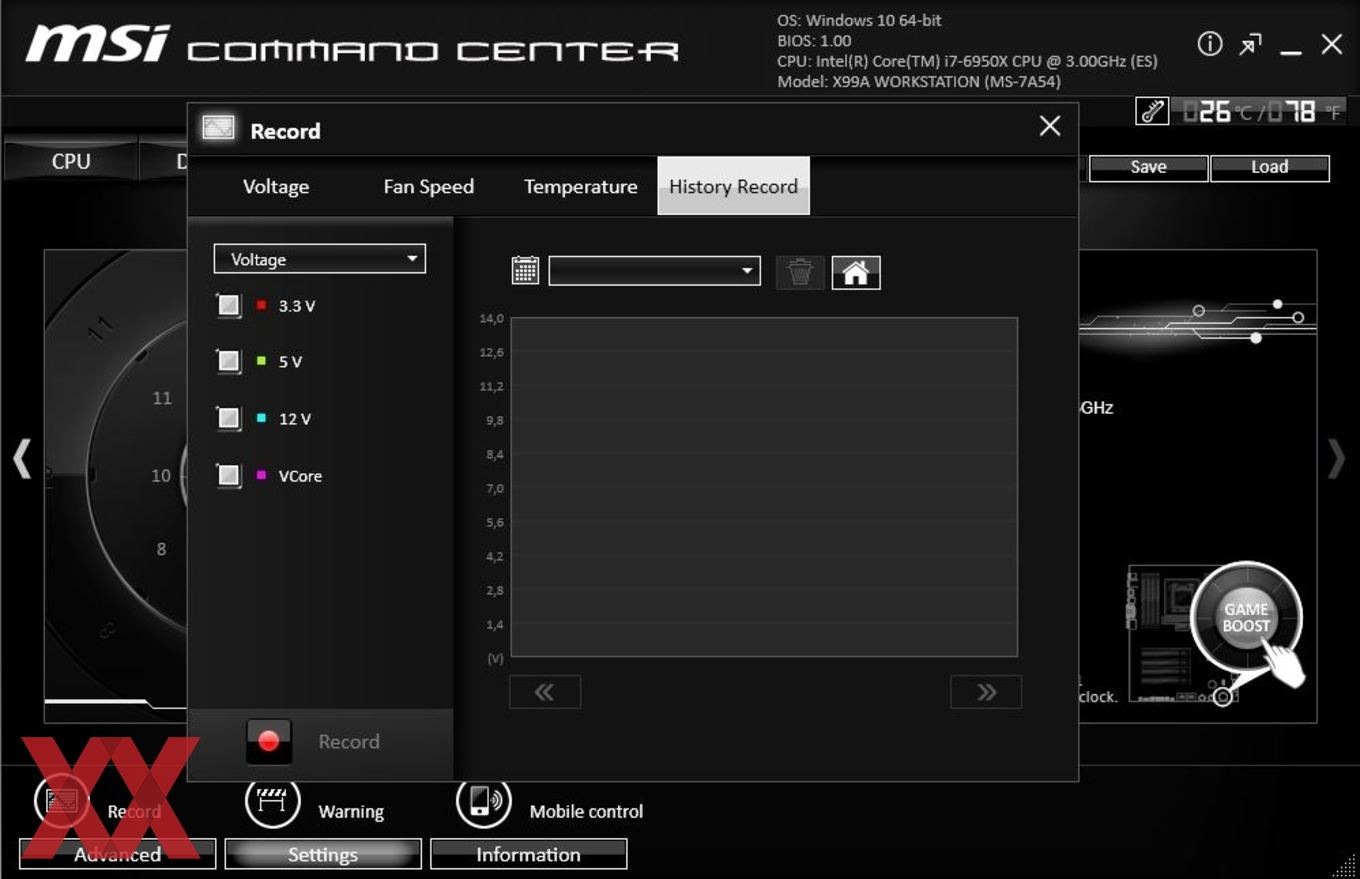Screen dimensions: 1360x879
Task: Open the Voltage category dropdown
Action: click(320, 259)
